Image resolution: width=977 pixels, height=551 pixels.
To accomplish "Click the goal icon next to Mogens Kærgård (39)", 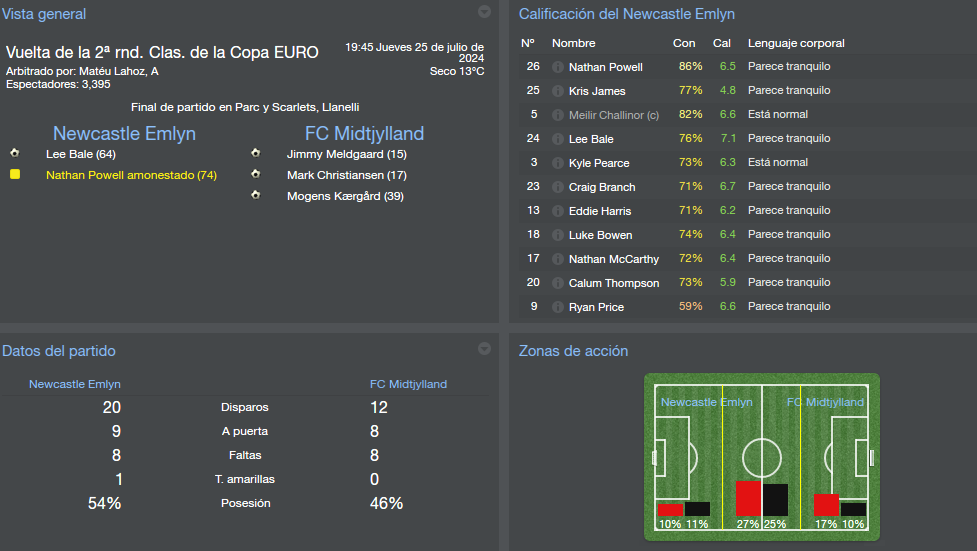I will [255, 195].
